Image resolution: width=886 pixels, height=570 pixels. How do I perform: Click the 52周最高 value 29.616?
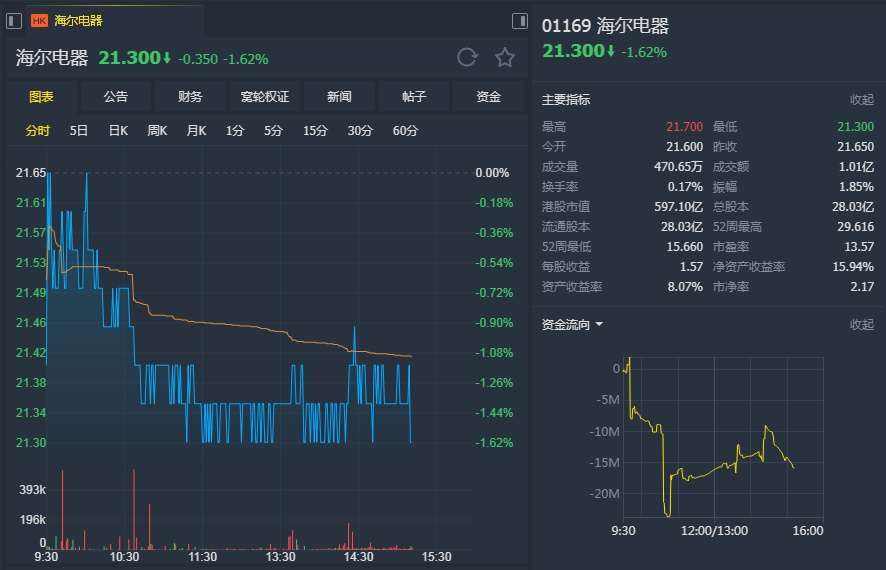(x=855, y=227)
